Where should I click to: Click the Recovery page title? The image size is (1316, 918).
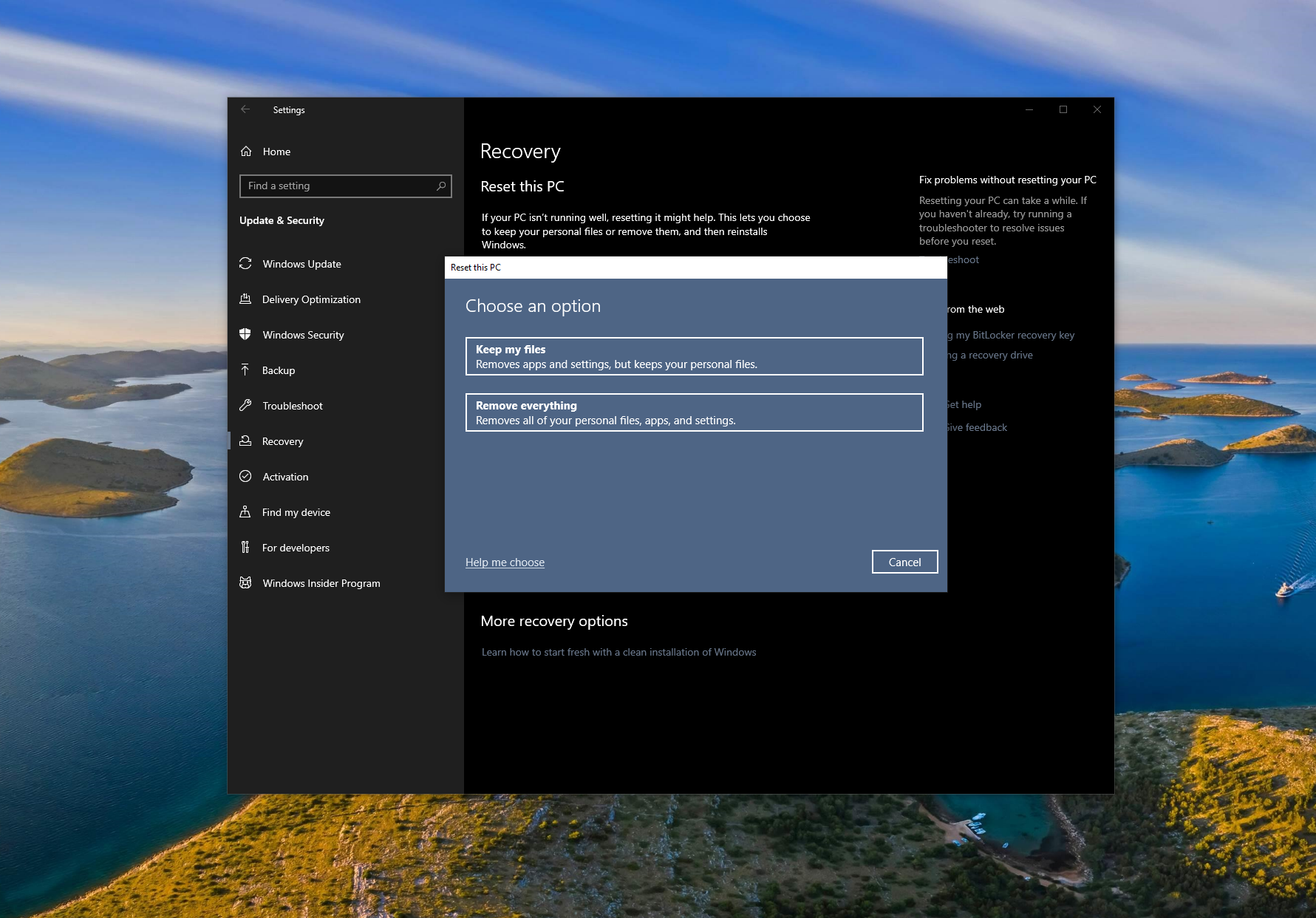click(520, 152)
